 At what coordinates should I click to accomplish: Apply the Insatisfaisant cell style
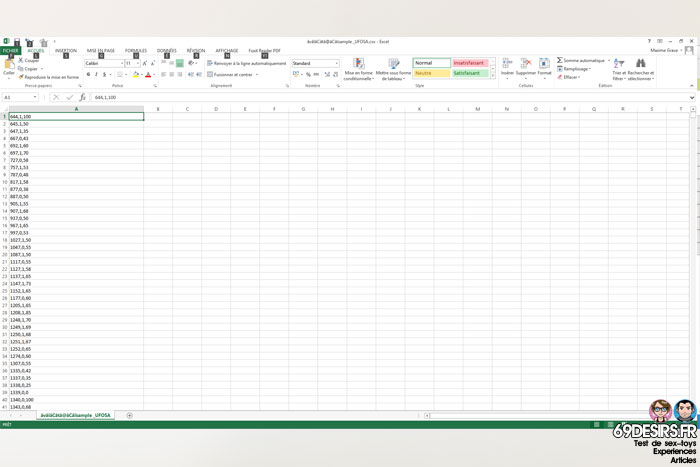470,63
